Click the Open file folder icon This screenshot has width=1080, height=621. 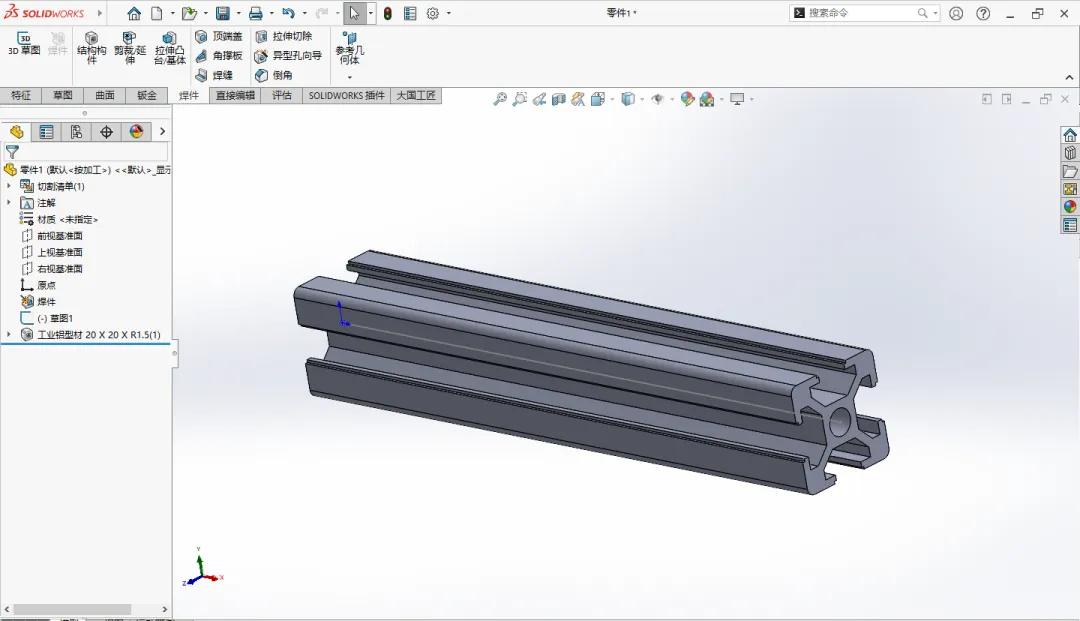coord(189,13)
